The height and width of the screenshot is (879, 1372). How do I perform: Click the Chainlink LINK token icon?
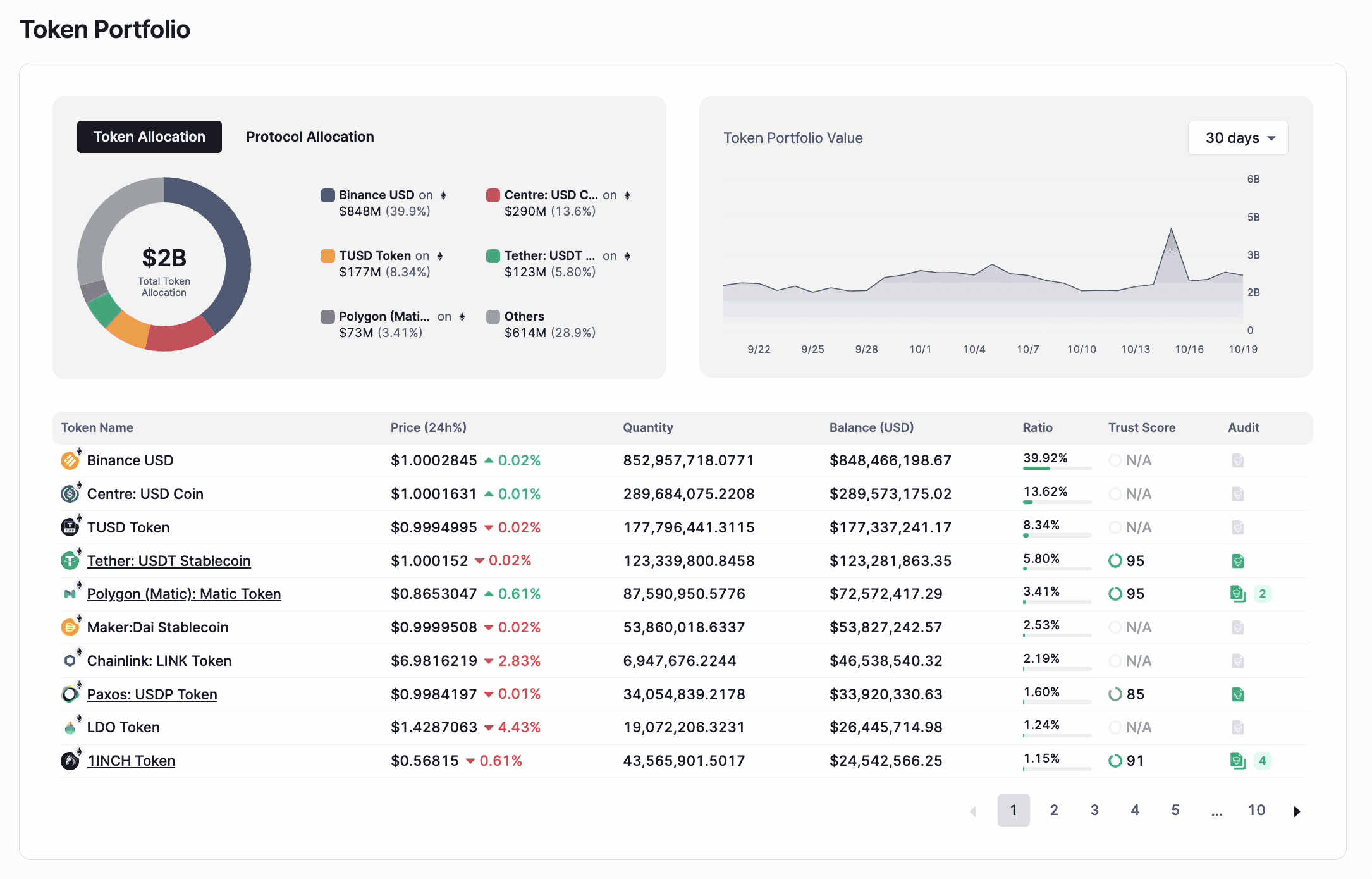tap(70, 660)
